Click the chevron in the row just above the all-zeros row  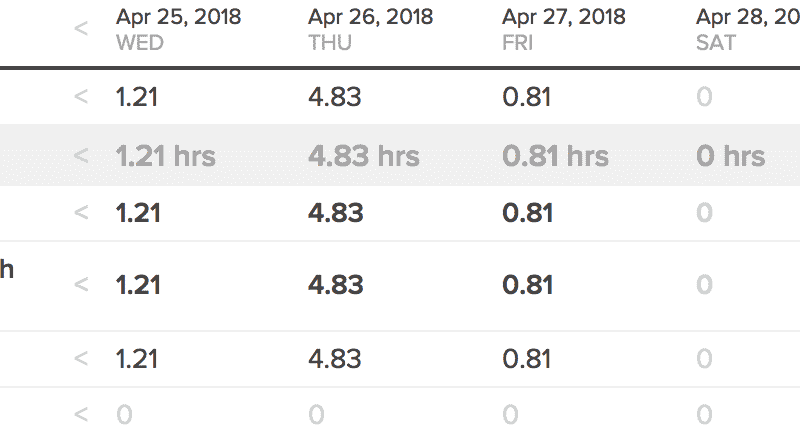[x=81, y=357]
